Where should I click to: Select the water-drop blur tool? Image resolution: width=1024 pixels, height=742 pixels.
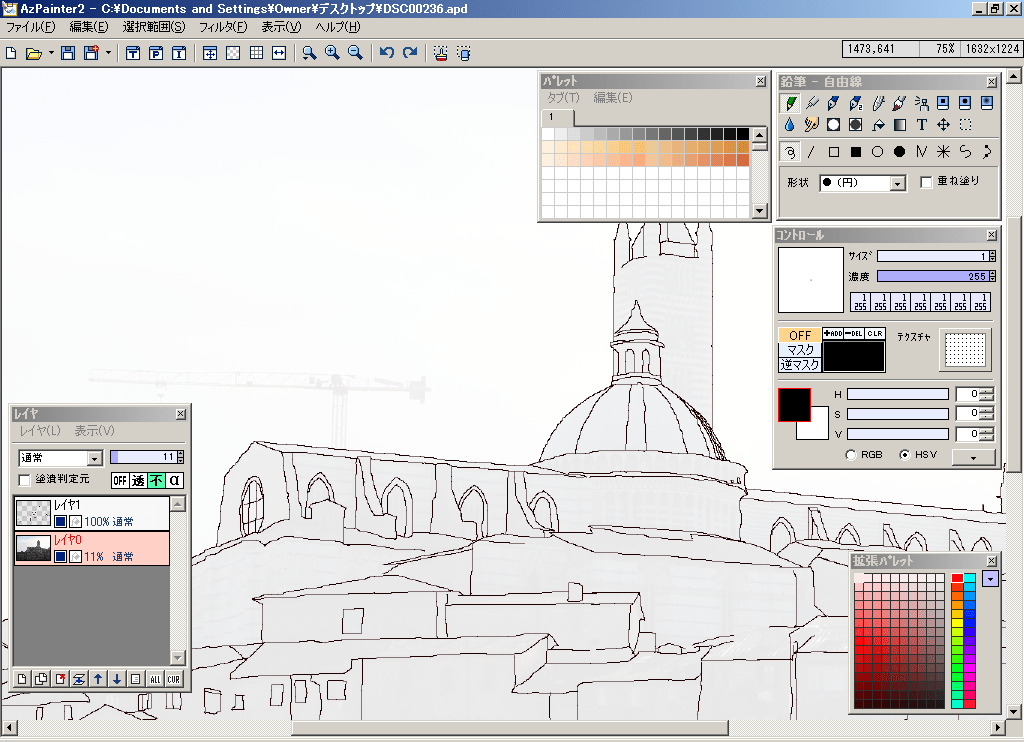[x=789, y=124]
